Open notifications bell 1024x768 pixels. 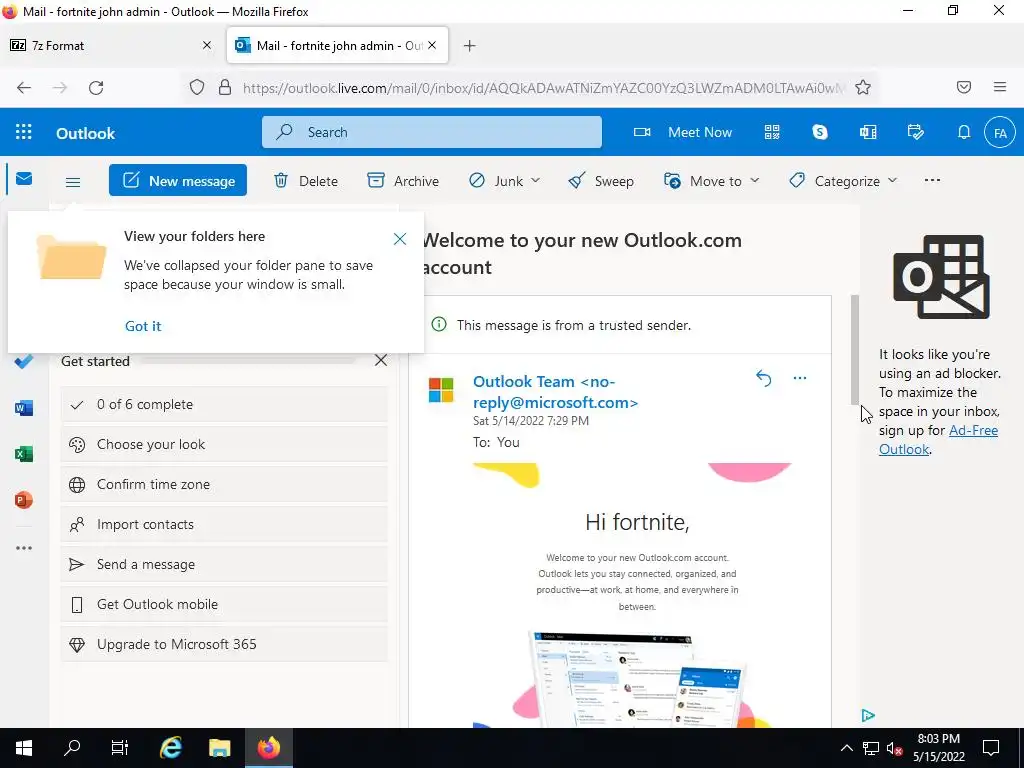click(963, 133)
